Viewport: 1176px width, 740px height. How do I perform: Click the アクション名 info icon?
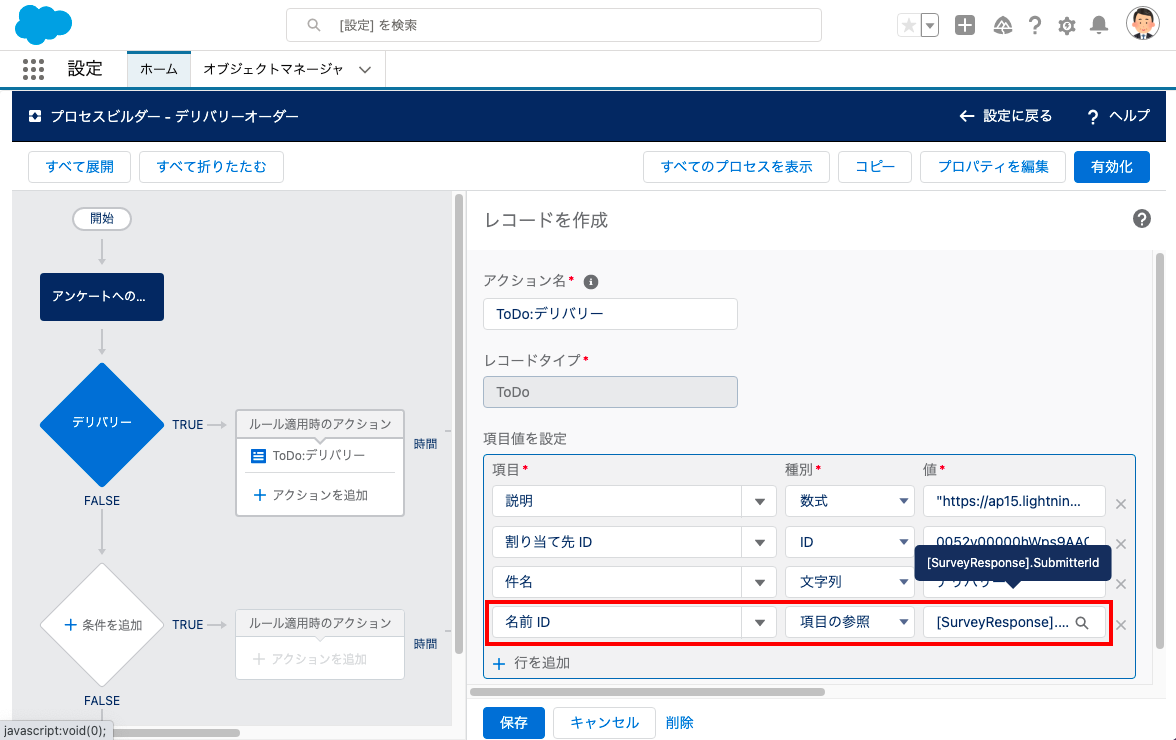pos(591,282)
